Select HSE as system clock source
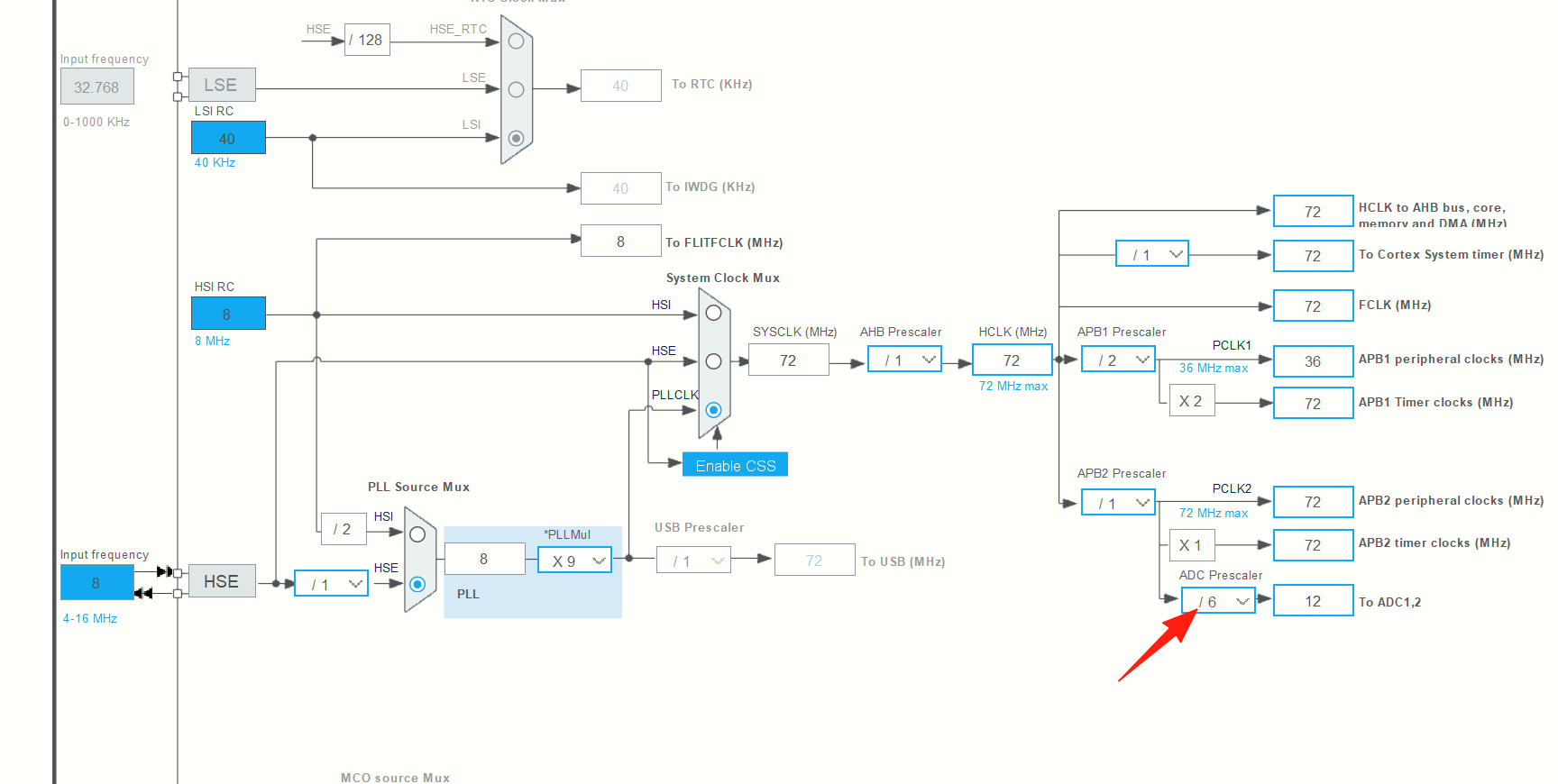Image resolution: width=1558 pixels, height=784 pixels. tap(713, 361)
